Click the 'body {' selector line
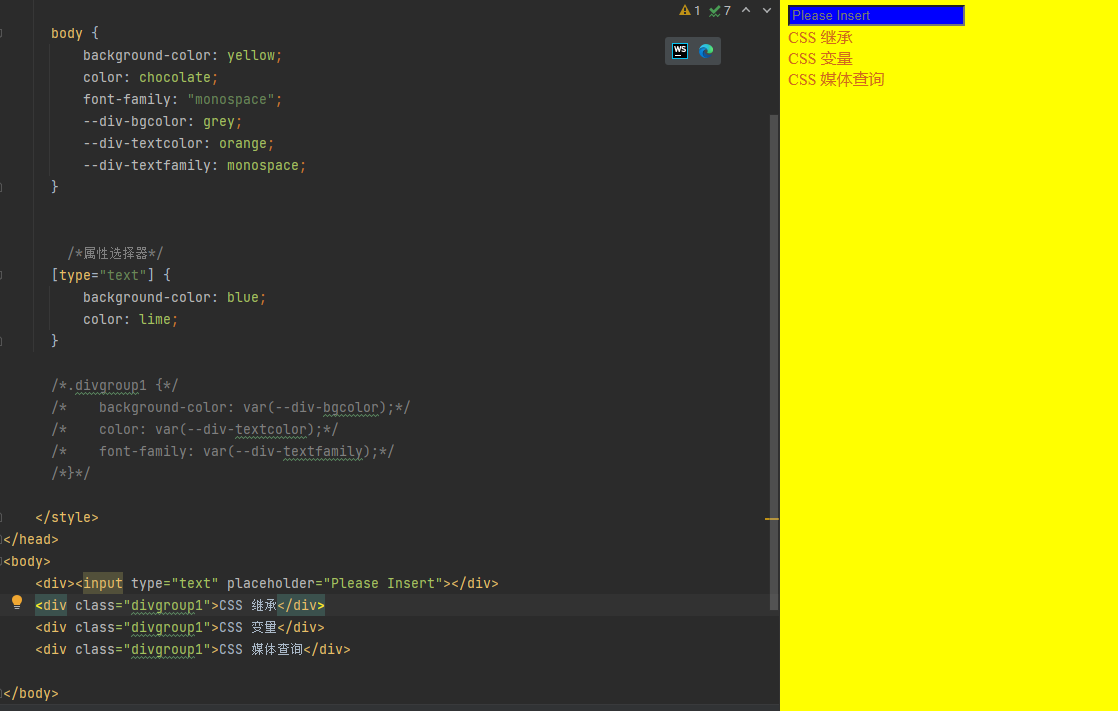Screen dimensions: 1118x711 tap(75, 34)
